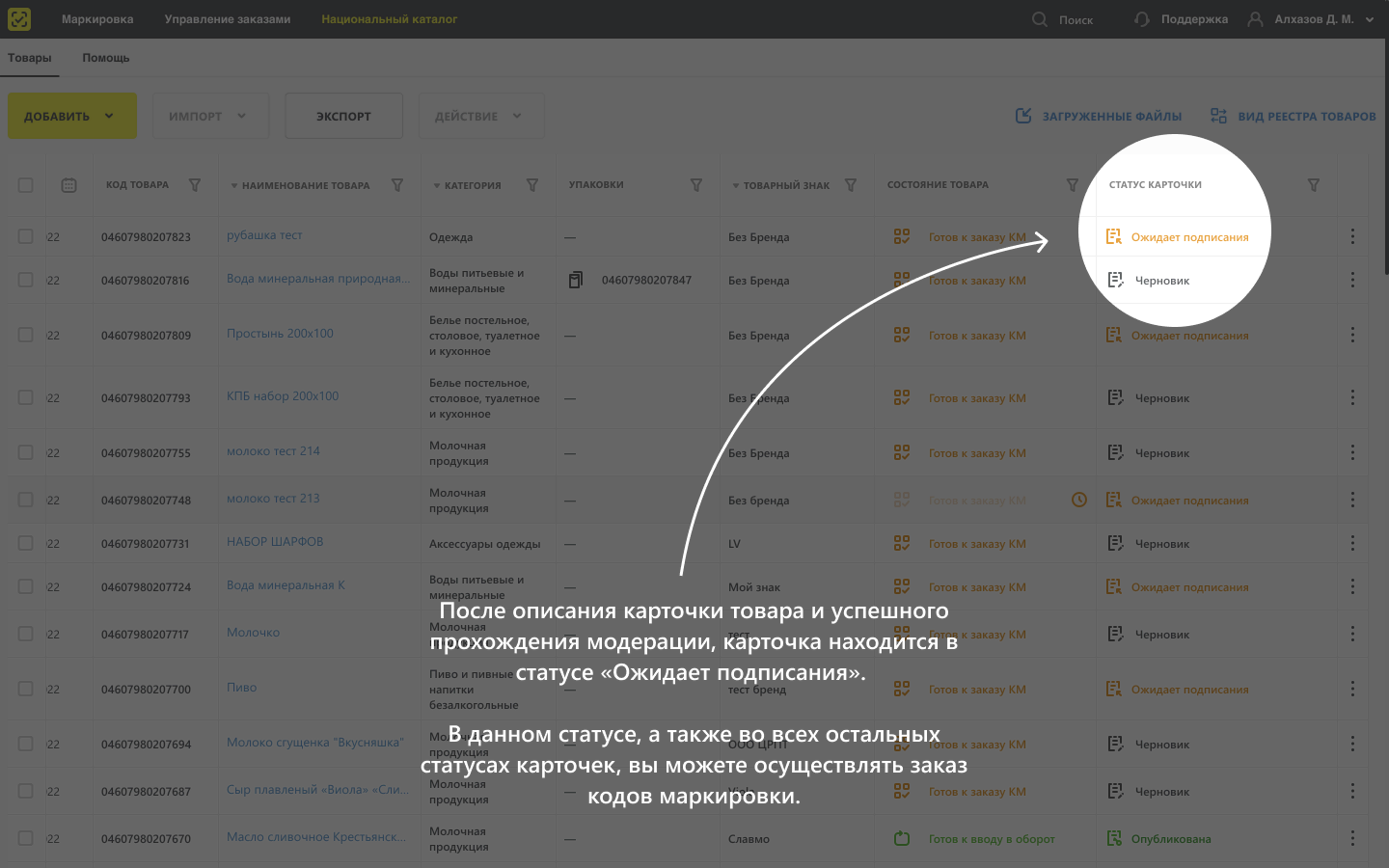Switch to the Помощь tab
This screenshot has width=1389, height=868.
(106, 58)
